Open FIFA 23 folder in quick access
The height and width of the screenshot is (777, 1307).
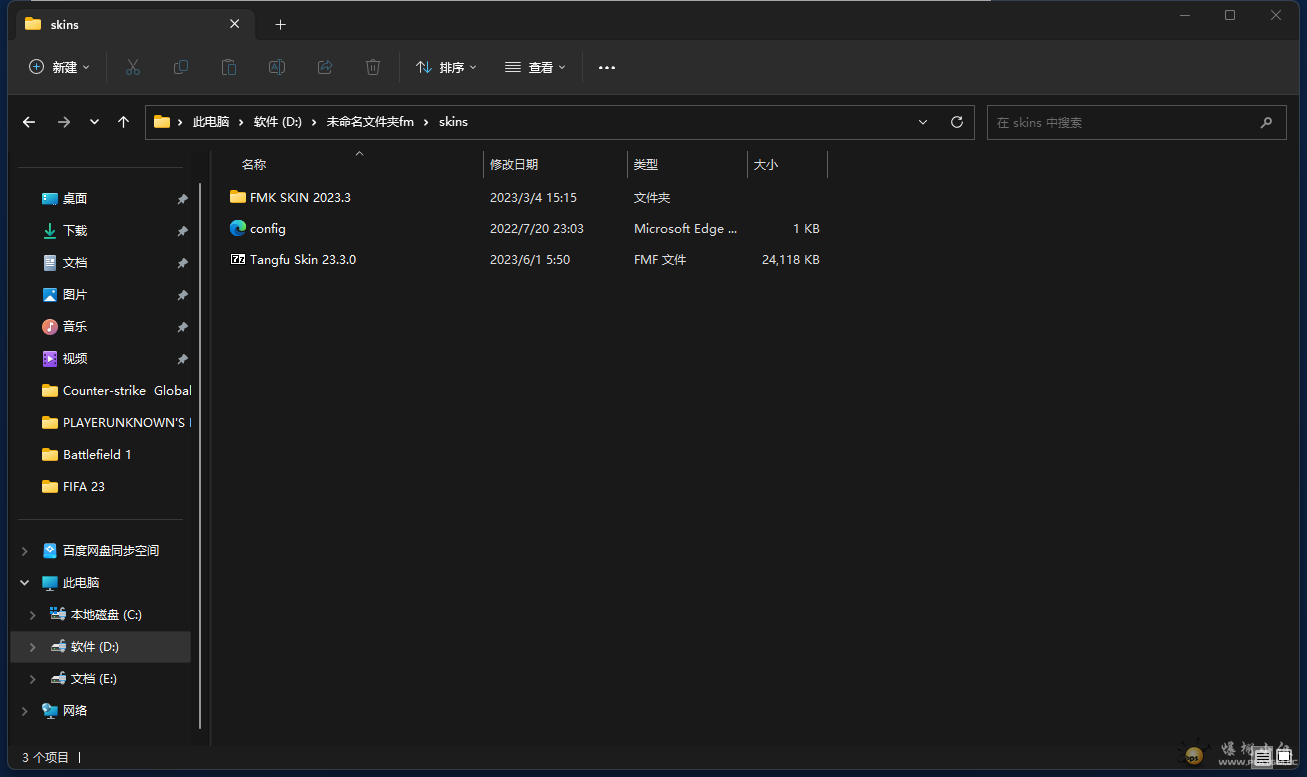(84, 487)
